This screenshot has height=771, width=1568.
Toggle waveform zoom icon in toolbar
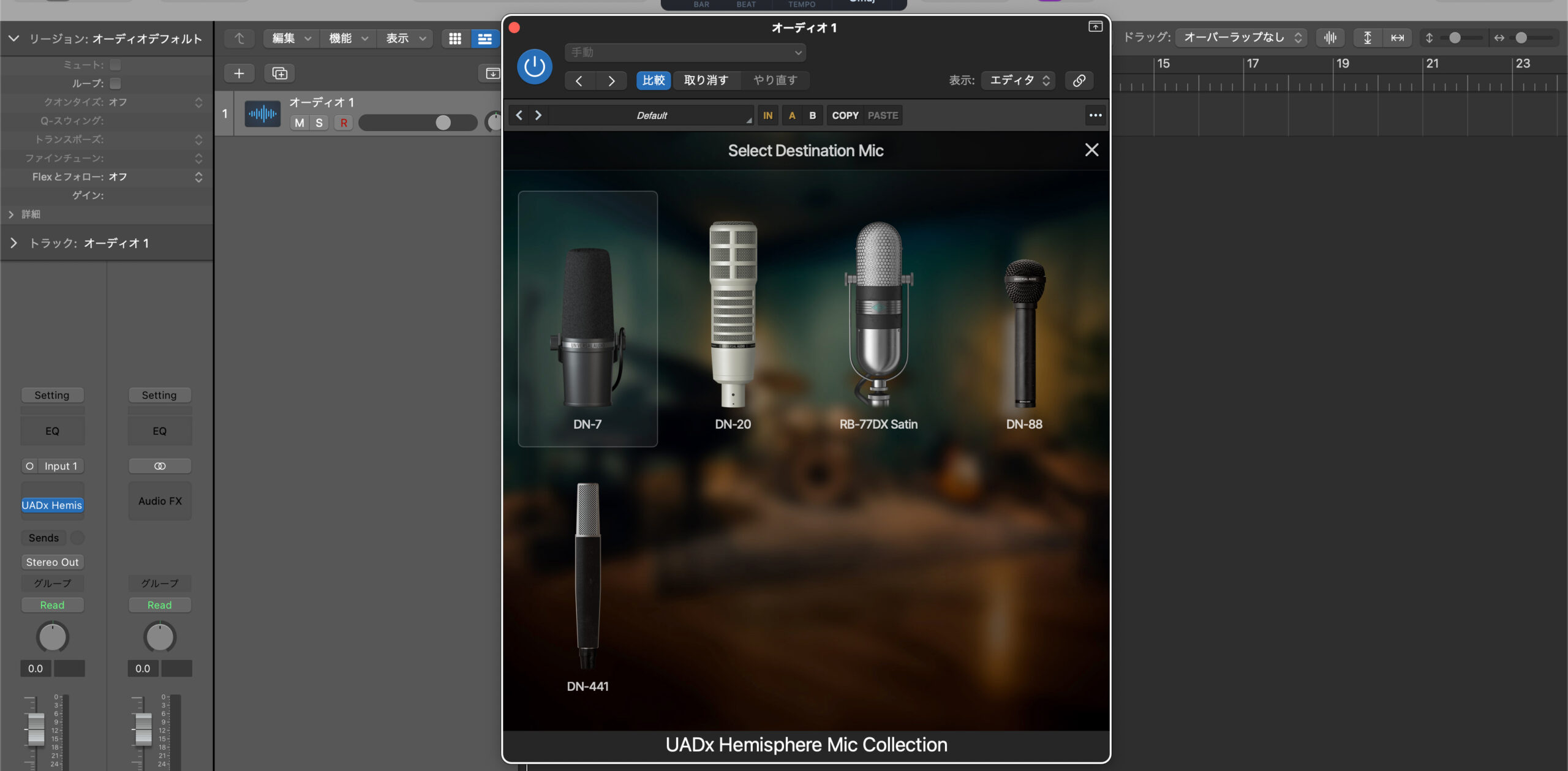coord(1330,38)
